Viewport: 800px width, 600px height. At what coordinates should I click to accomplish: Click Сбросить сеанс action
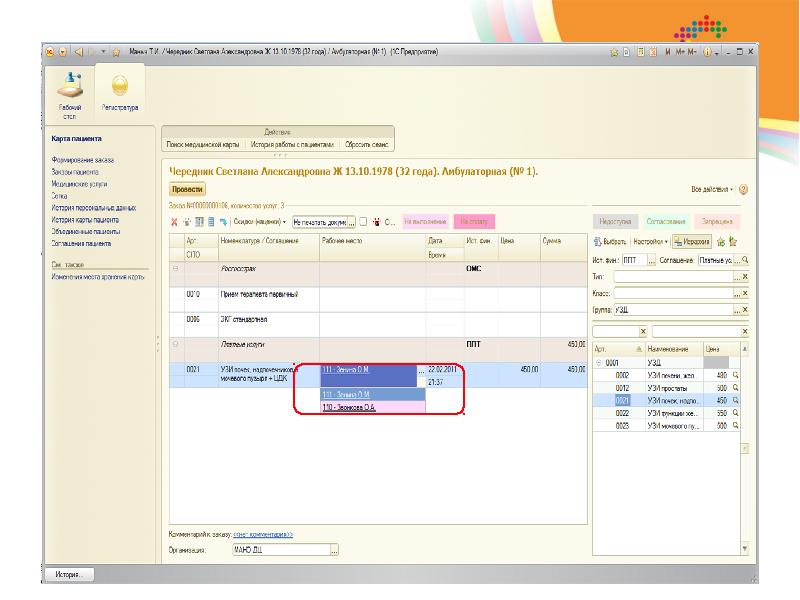pyautogui.click(x=366, y=144)
